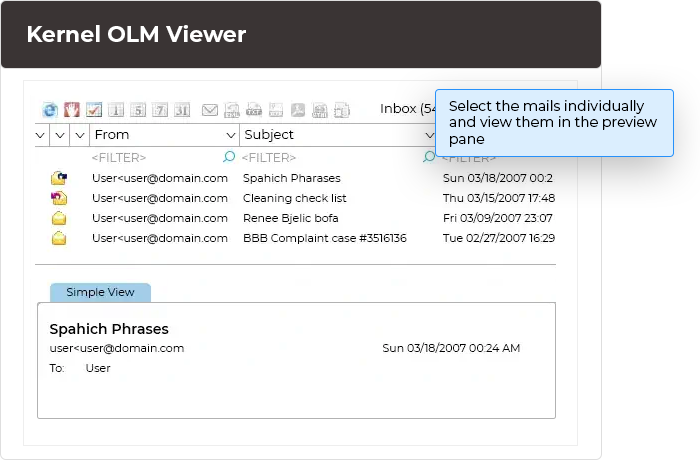This screenshot has height=460, width=700.
Task: Open the From column dropdown arrow
Action: click(x=231, y=135)
